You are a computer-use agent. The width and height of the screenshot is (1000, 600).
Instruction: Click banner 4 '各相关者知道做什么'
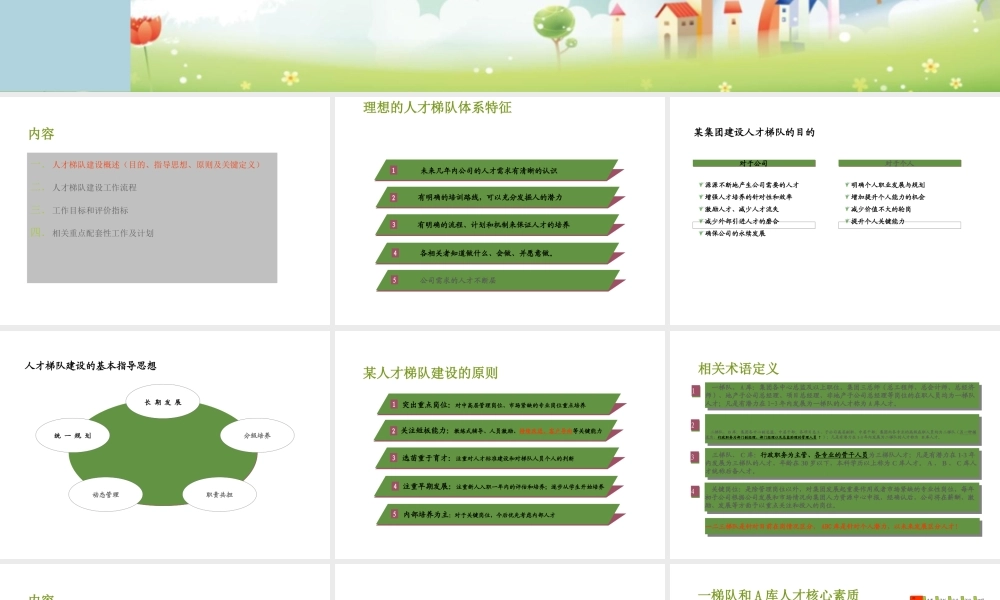499,253
